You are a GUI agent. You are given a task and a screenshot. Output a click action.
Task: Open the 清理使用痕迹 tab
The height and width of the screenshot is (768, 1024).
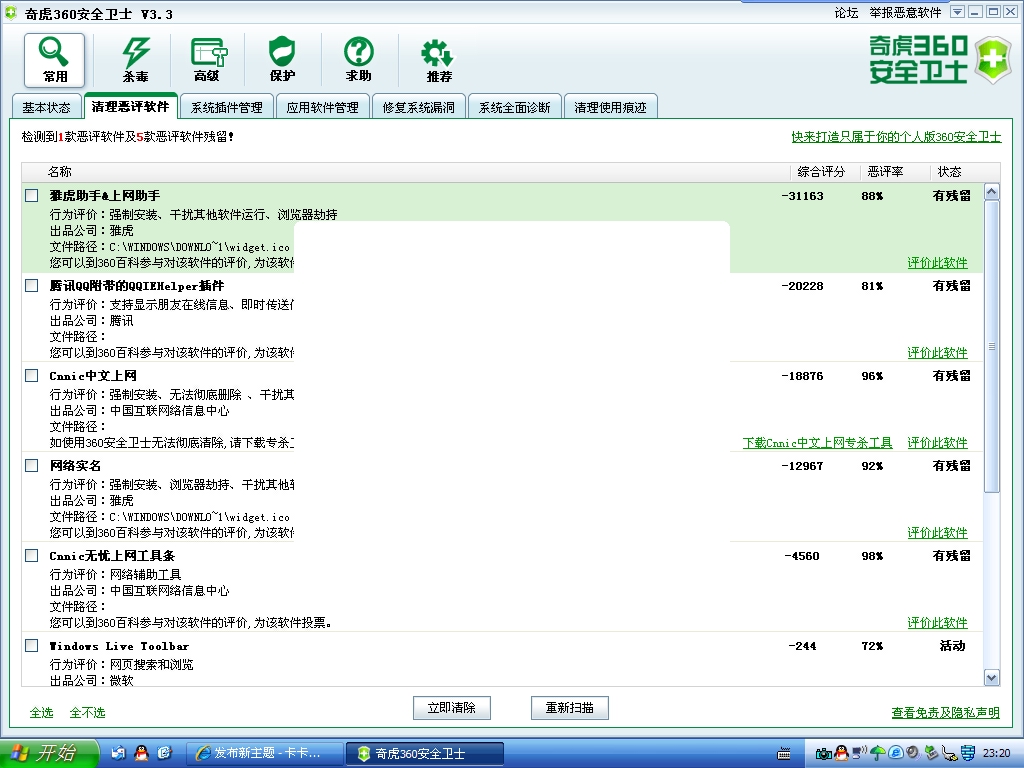(611, 107)
